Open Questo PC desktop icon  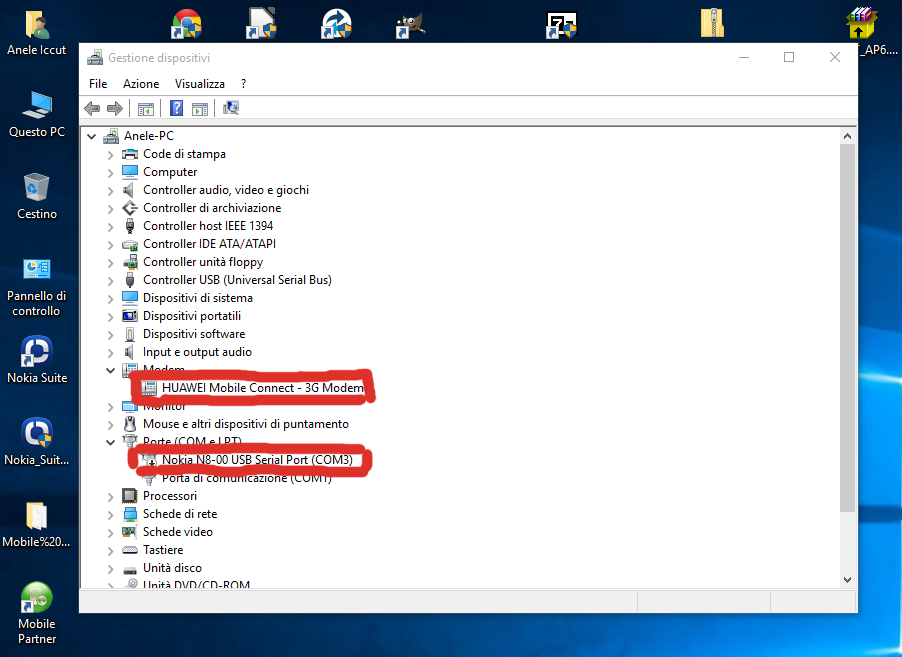tap(37, 114)
